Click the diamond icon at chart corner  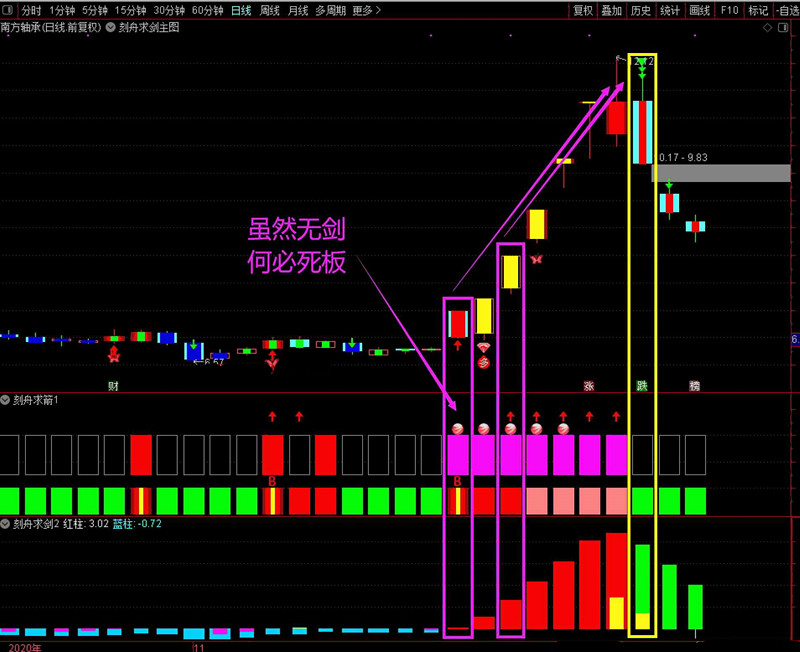click(x=767, y=28)
